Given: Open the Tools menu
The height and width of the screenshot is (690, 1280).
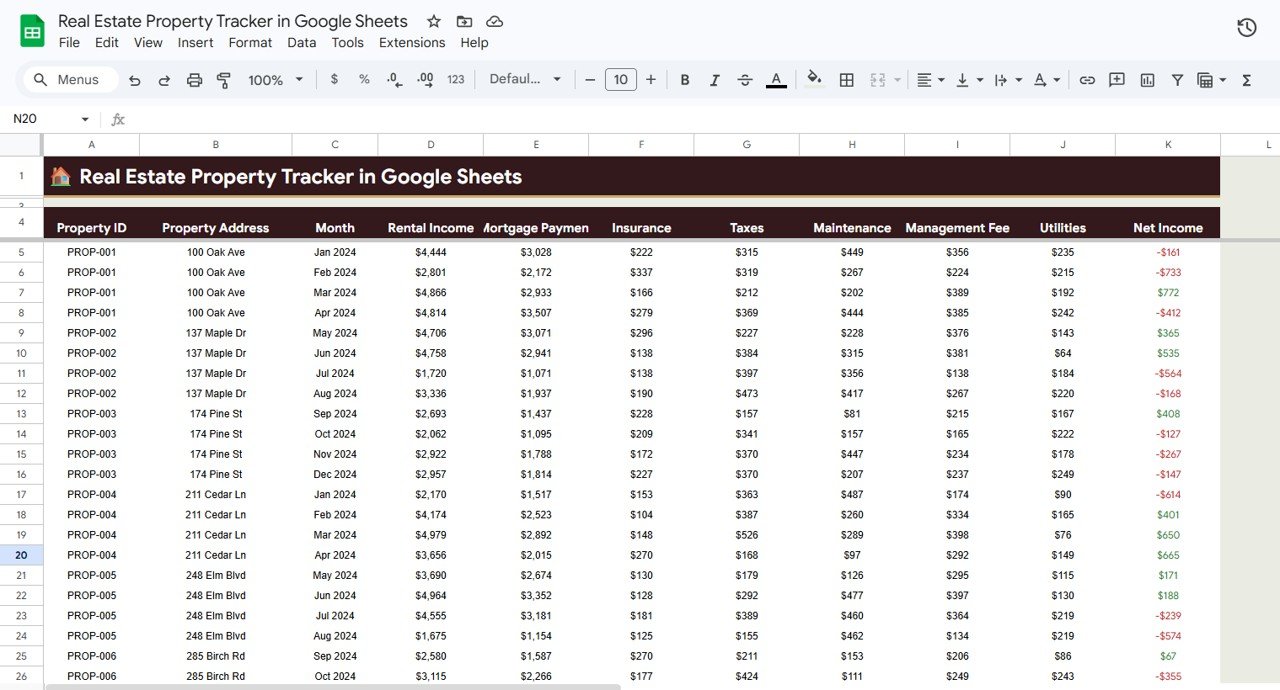Looking at the screenshot, I should click(348, 42).
